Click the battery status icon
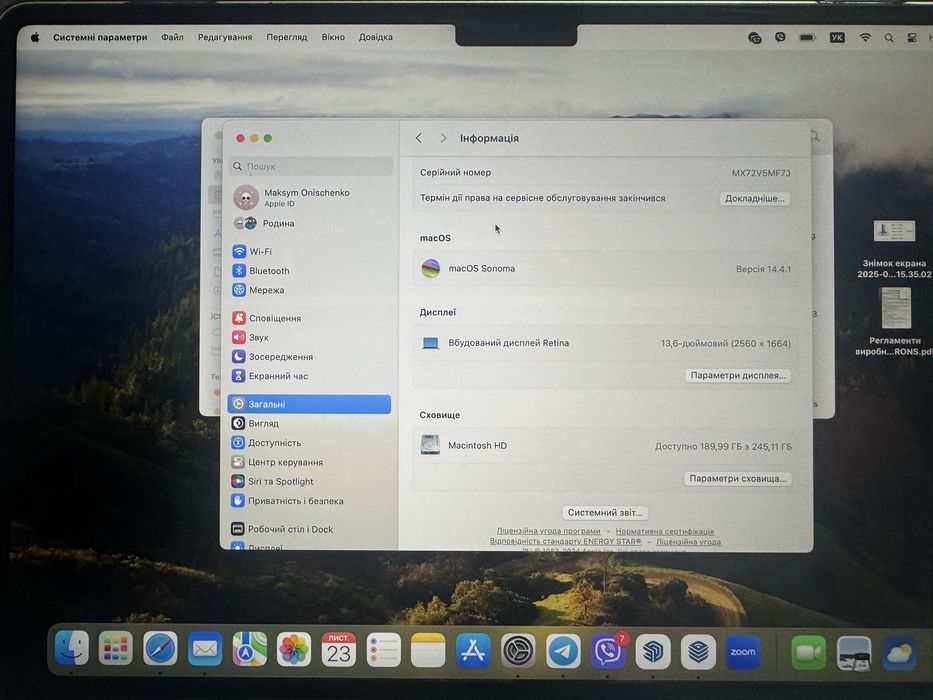The image size is (933, 700). (x=807, y=38)
